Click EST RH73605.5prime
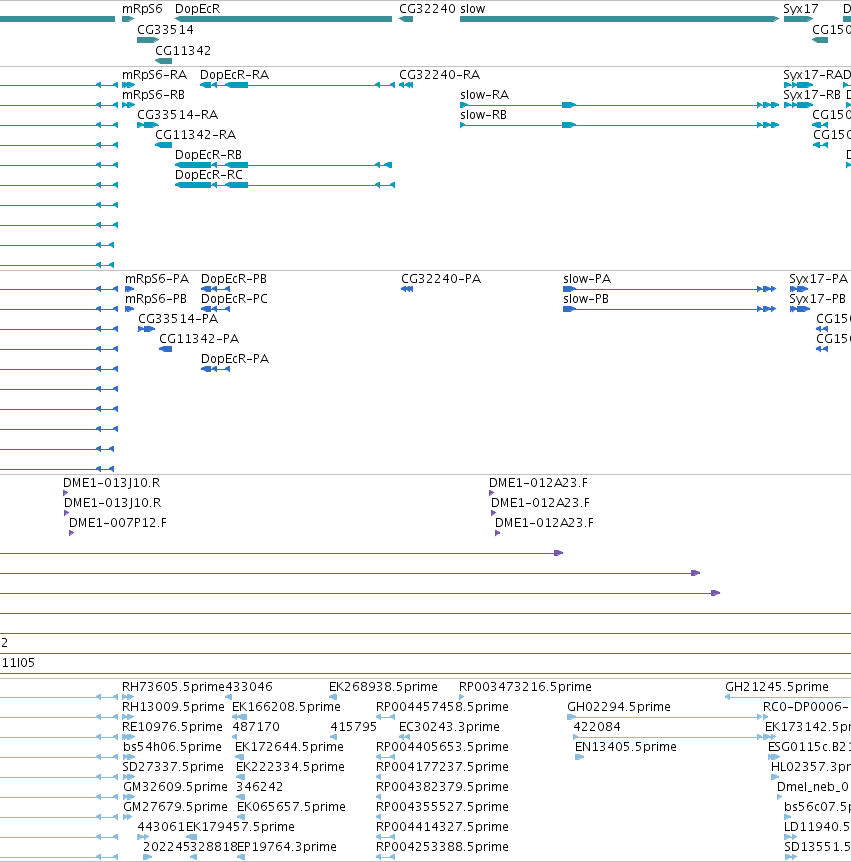This screenshot has width=851, height=862. 173,687
